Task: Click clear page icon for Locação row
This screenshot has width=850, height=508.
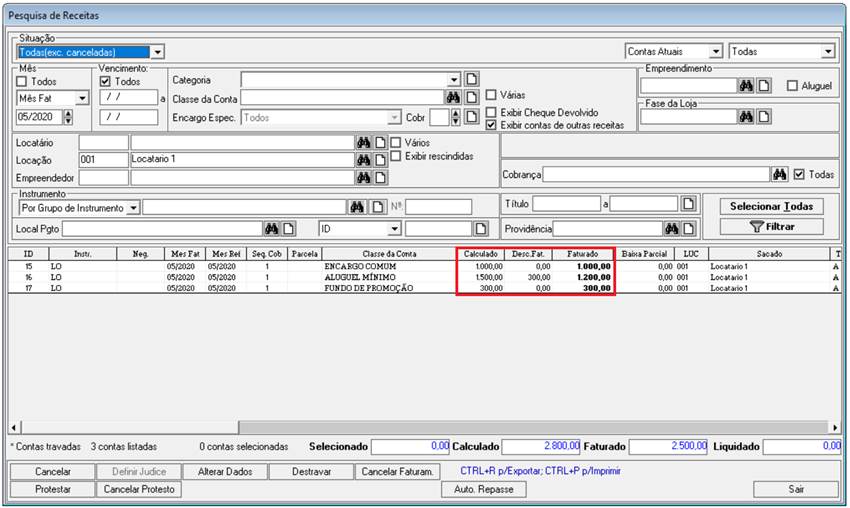Action: coord(381,160)
